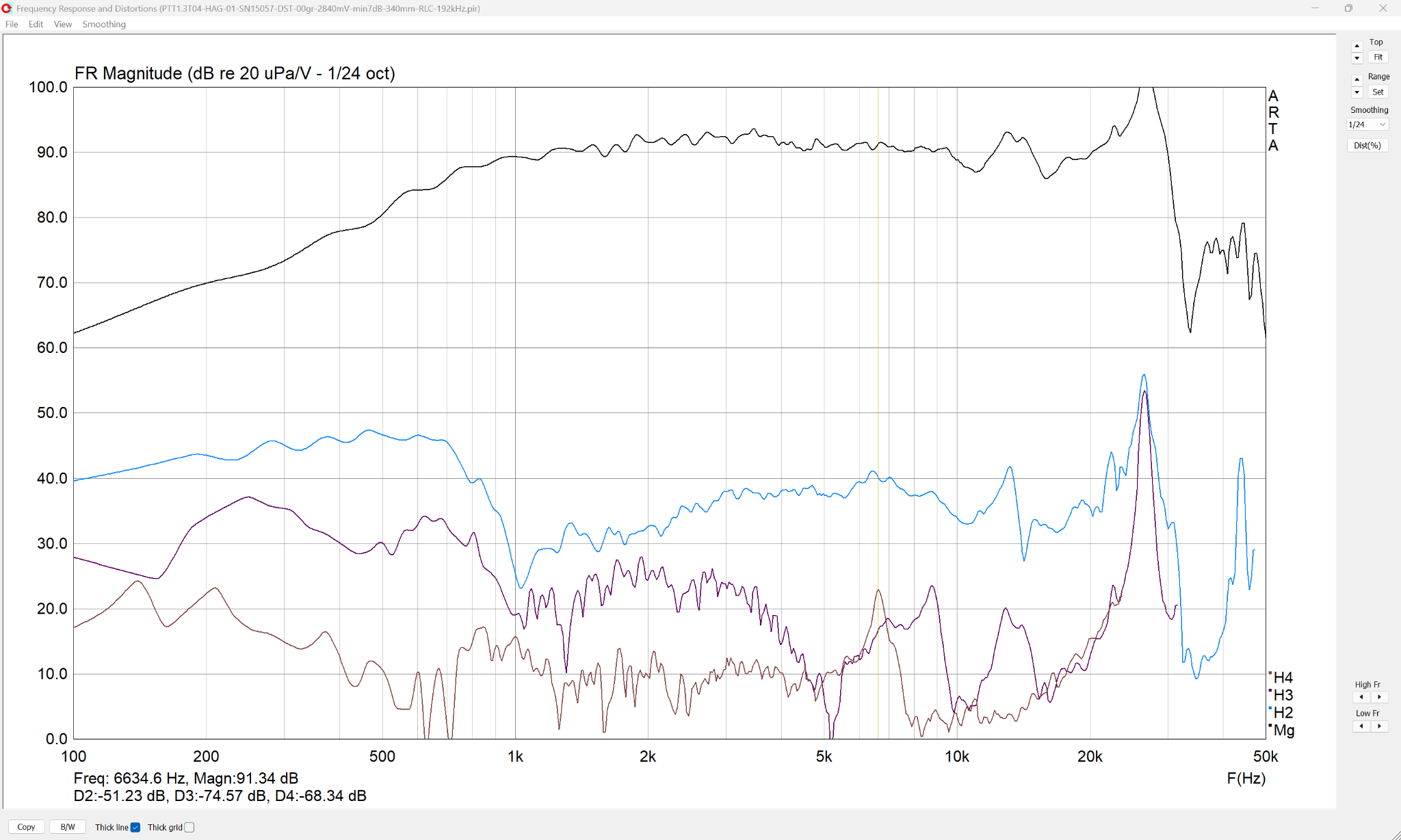Screen dimensions: 1401x840
Task: Click the B/W button
Action: click(x=68, y=827)
